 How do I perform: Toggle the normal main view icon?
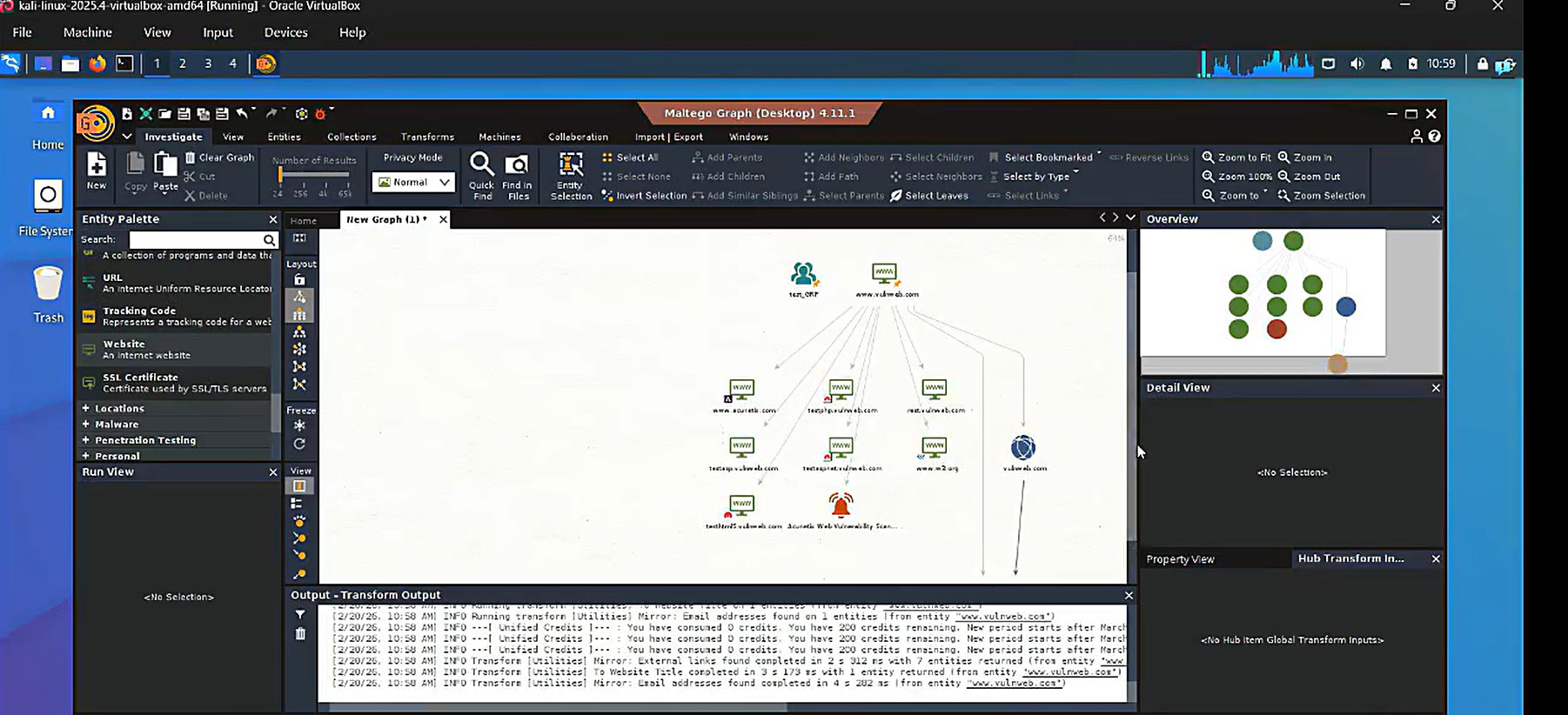point(299,486)
